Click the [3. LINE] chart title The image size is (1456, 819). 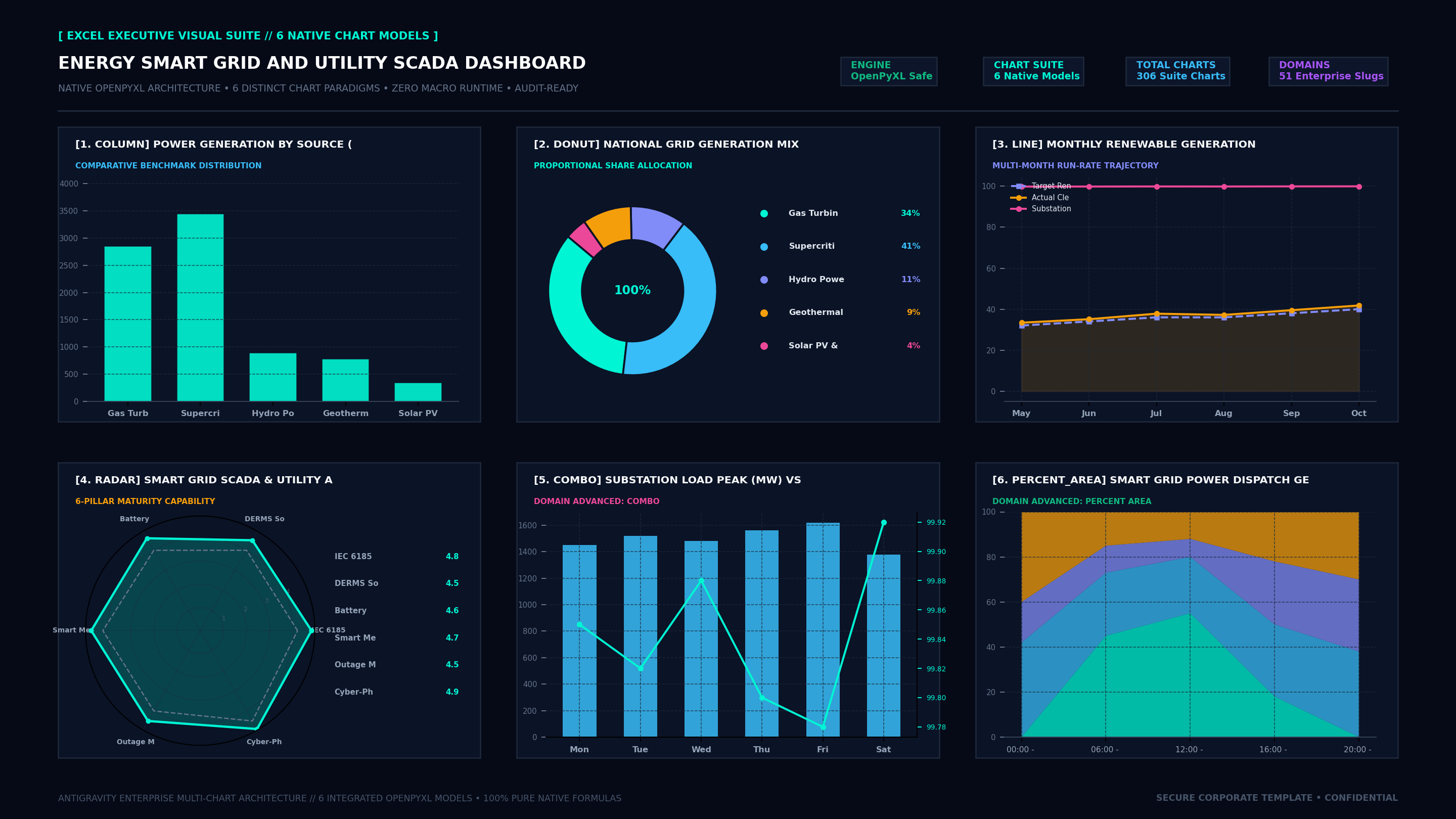(1124, 144)
